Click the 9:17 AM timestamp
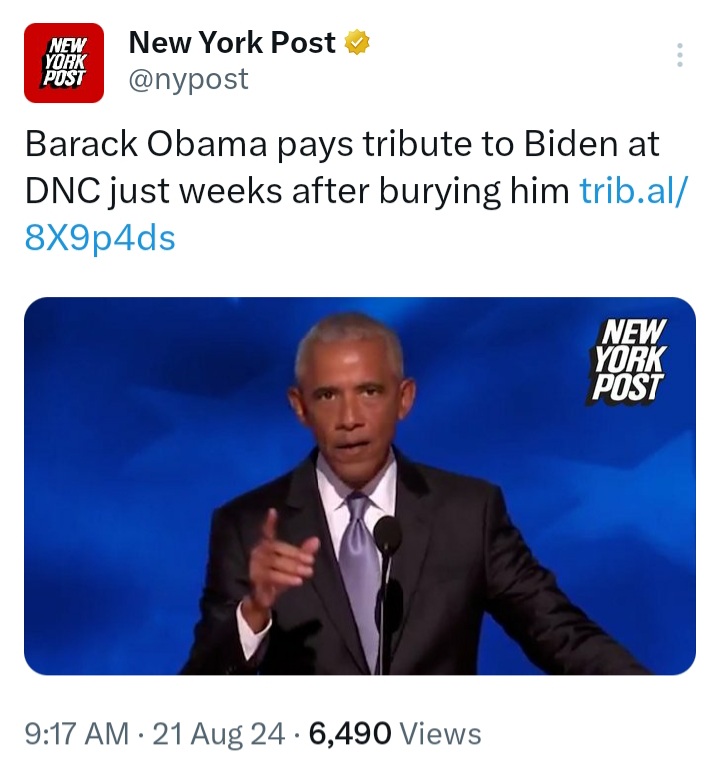This screenshot has height=767, width=720. (77, 734)
